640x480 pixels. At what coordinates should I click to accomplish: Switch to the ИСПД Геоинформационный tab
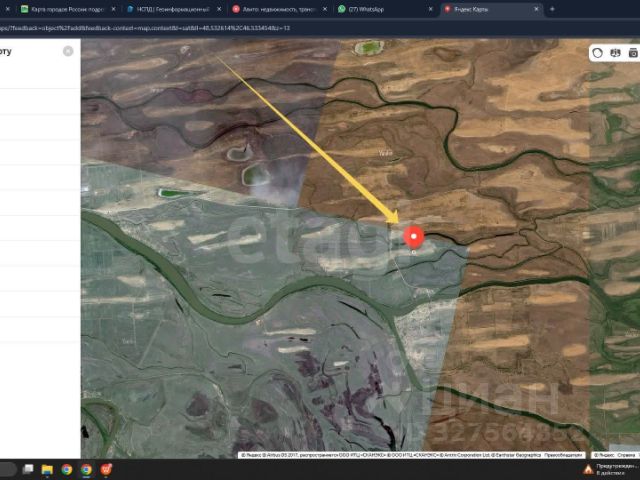pos(173,9)
